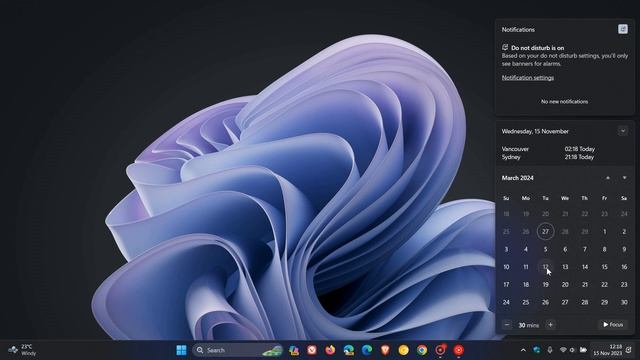Select date 11 in the calendar
This screenshot has height=360, width=640.
526,267
